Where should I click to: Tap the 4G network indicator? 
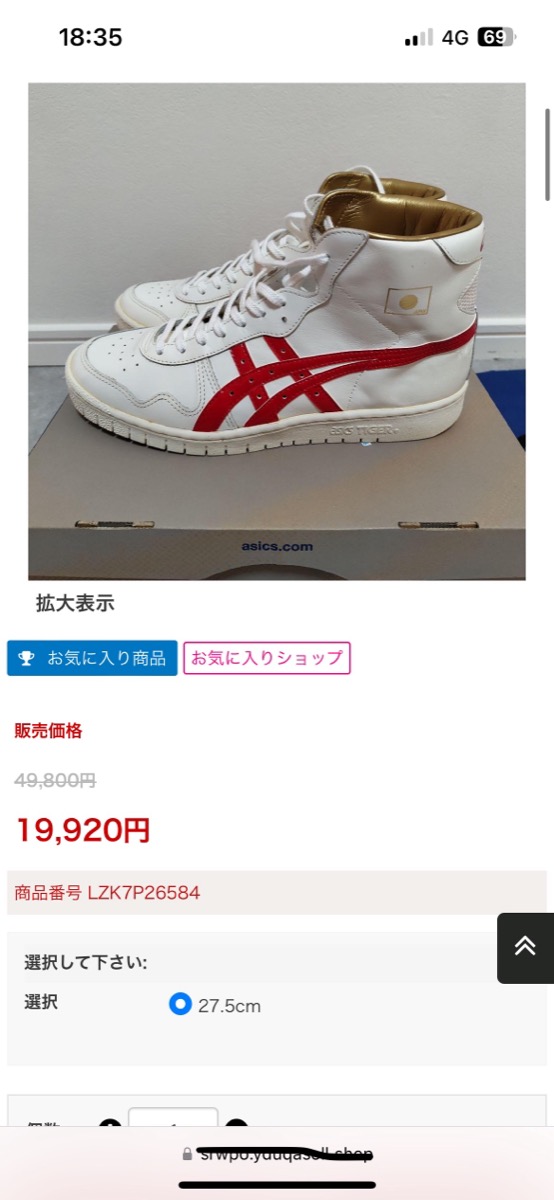coord(455,38)
